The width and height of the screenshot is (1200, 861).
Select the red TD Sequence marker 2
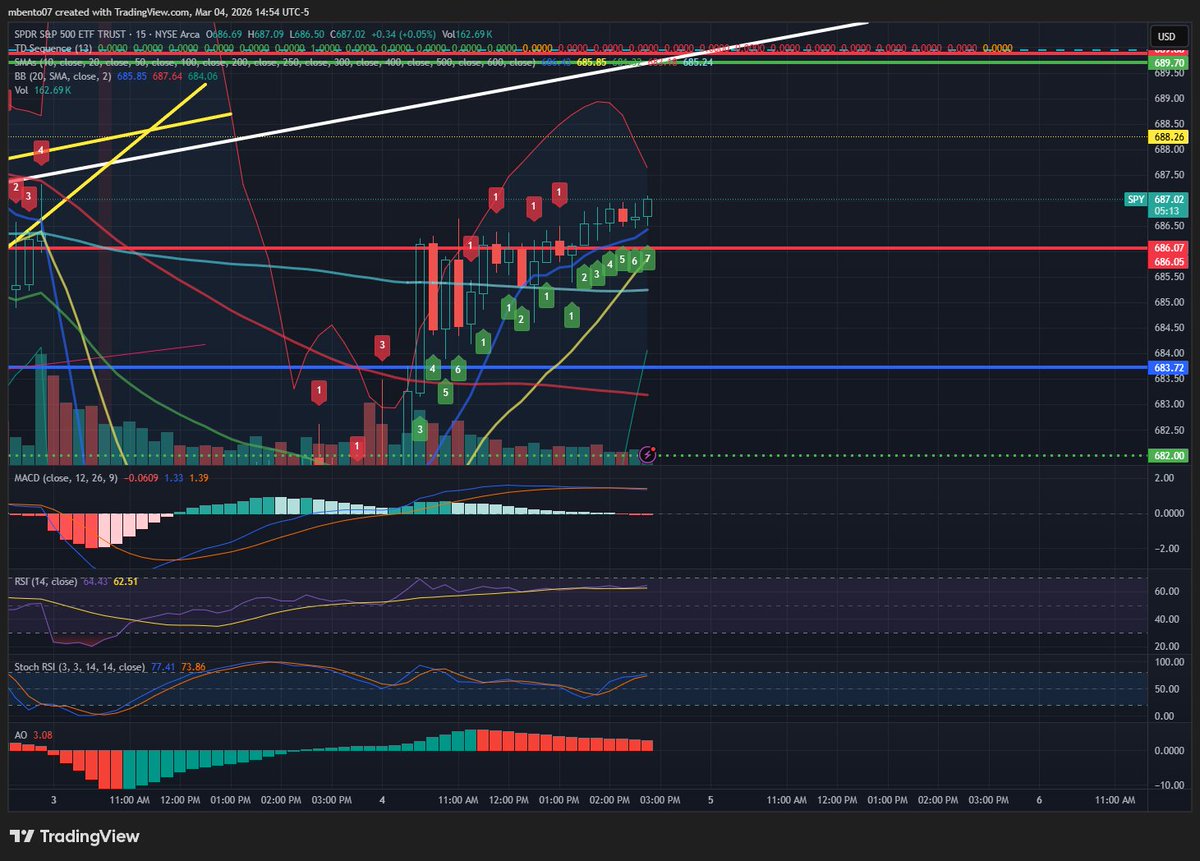click(x=16, y=187)
